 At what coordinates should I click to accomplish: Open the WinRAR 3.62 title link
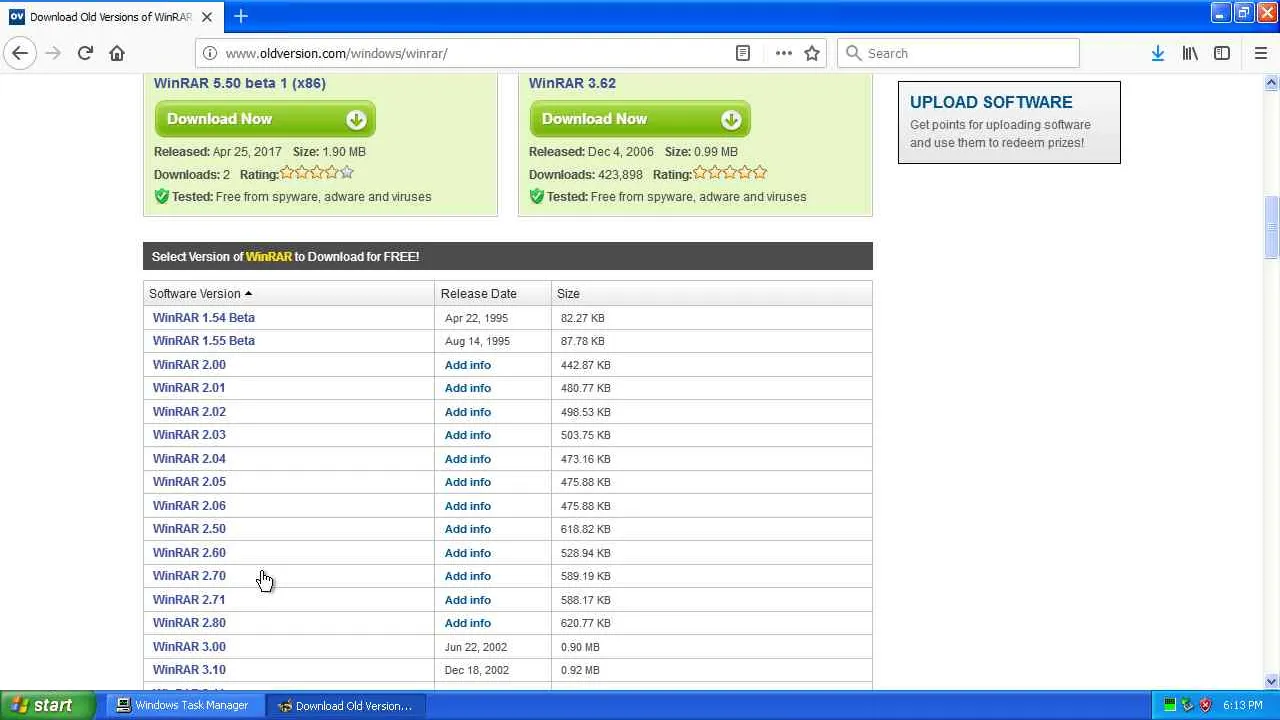(572, 83)
